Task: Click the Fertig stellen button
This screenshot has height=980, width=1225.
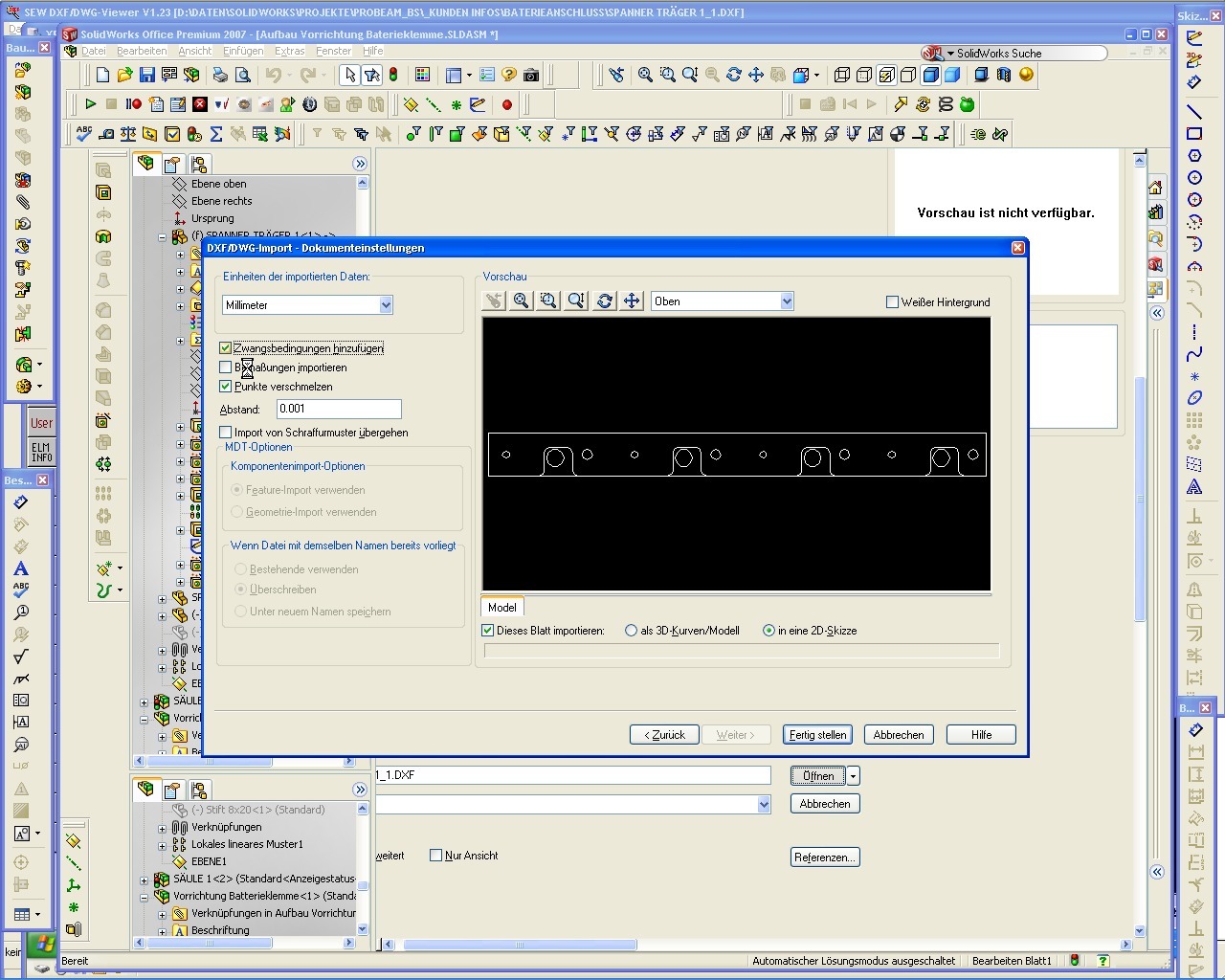Action: [x=817, y=735]
